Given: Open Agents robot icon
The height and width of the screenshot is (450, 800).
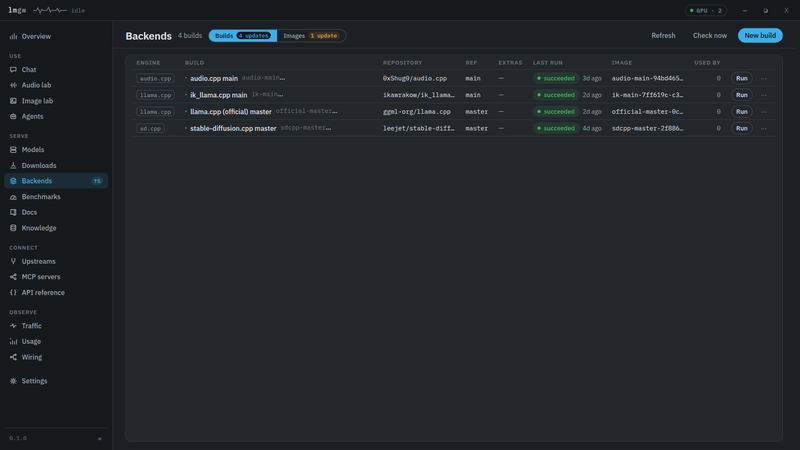Looking at the screenshot, I should (13, 116).
